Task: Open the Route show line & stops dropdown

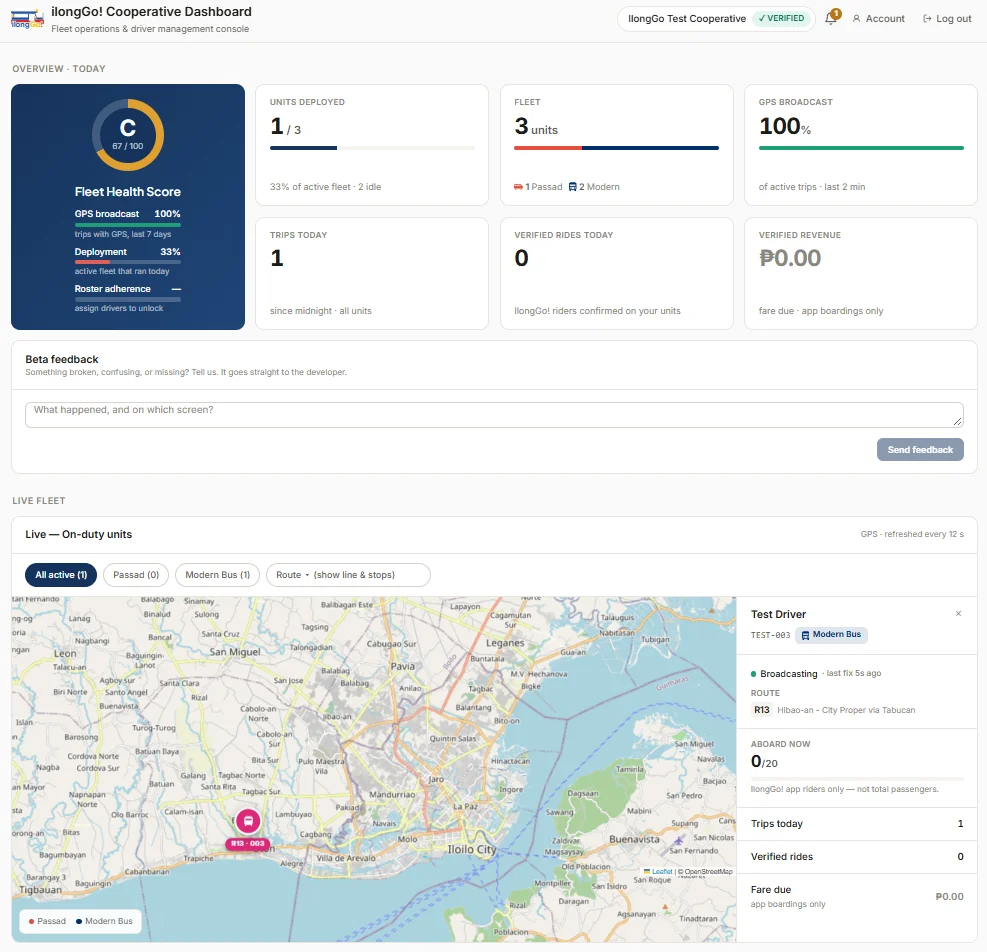Action: pyautogui.click(x=348, y=575)
